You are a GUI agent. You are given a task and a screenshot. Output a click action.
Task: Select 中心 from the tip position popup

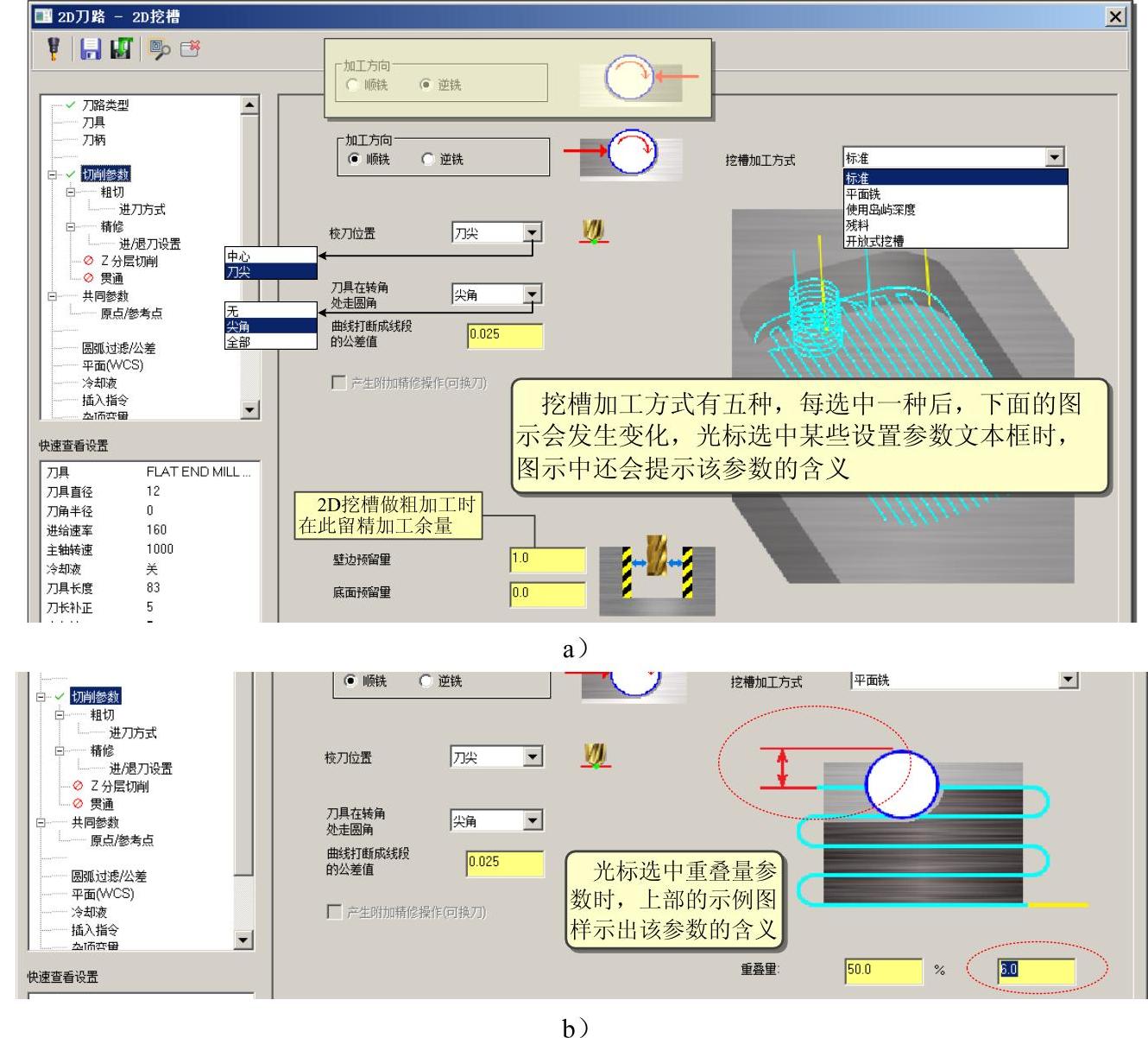click(239, 256)
